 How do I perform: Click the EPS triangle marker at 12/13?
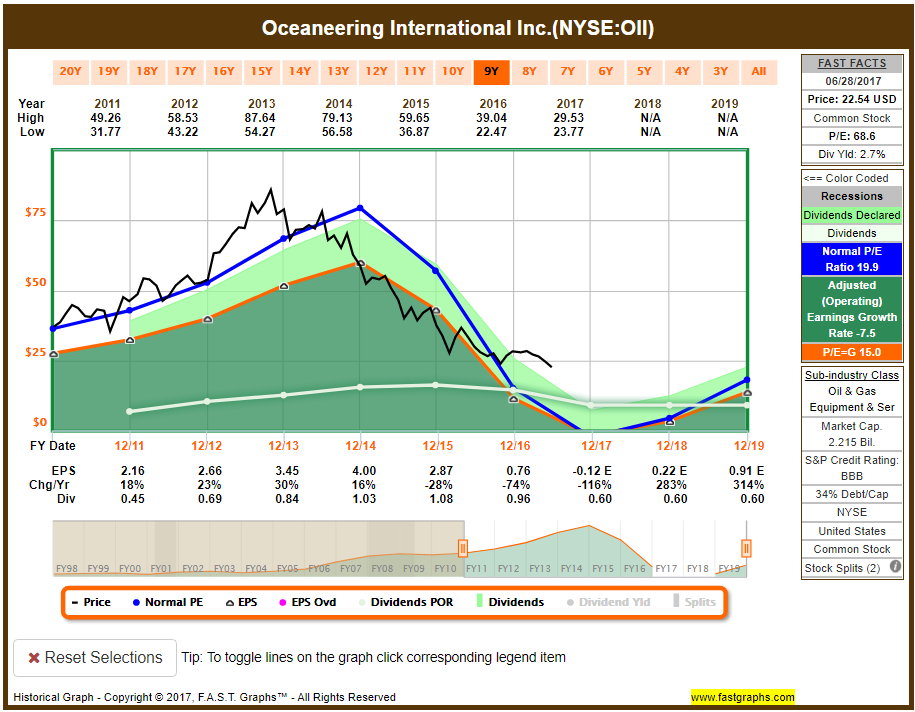click(x=284, y=287)
